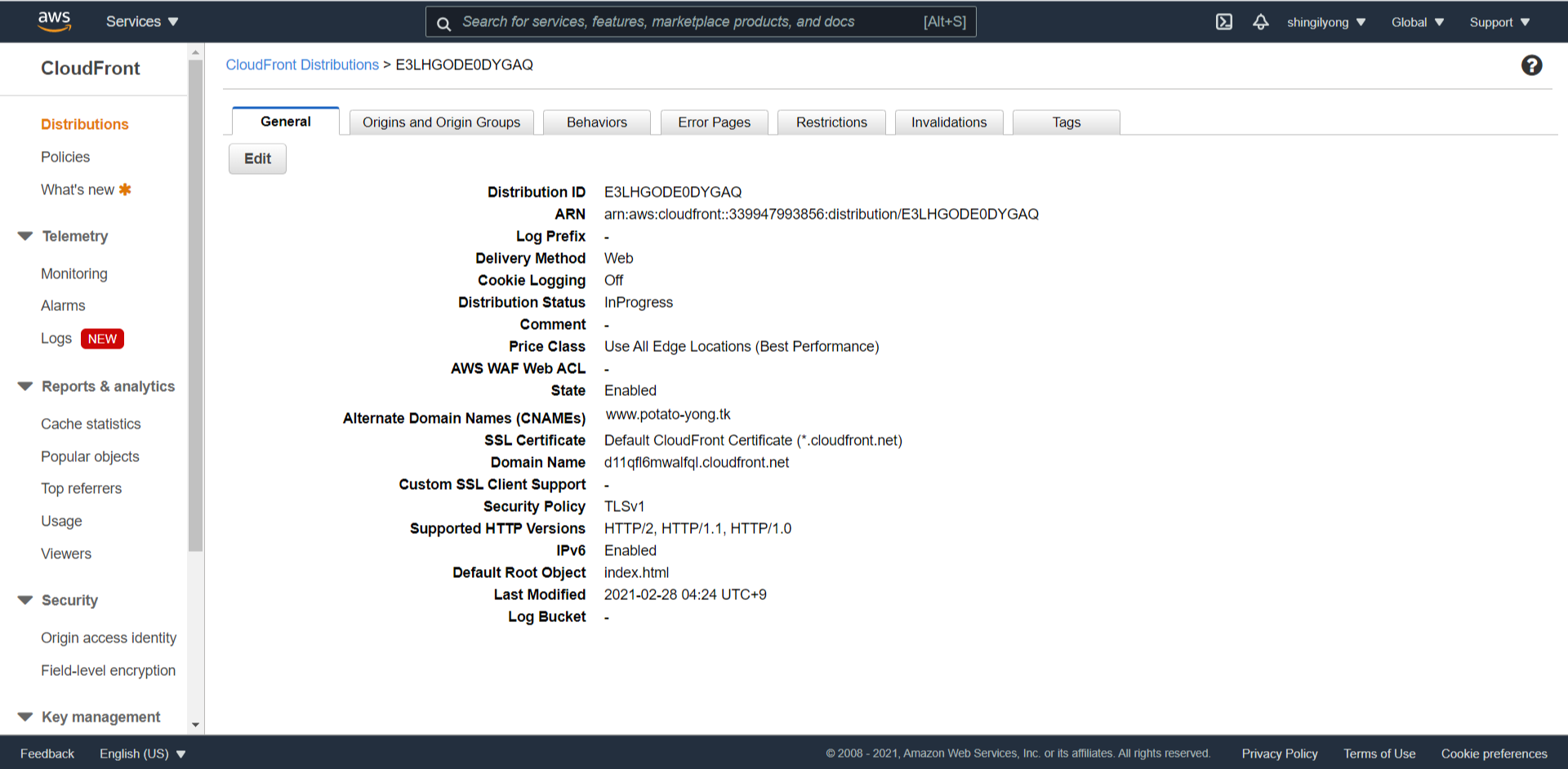Go to CloudFront Distributions breadcrumb link
1568x769 pixels.
[x=302, y=64]
